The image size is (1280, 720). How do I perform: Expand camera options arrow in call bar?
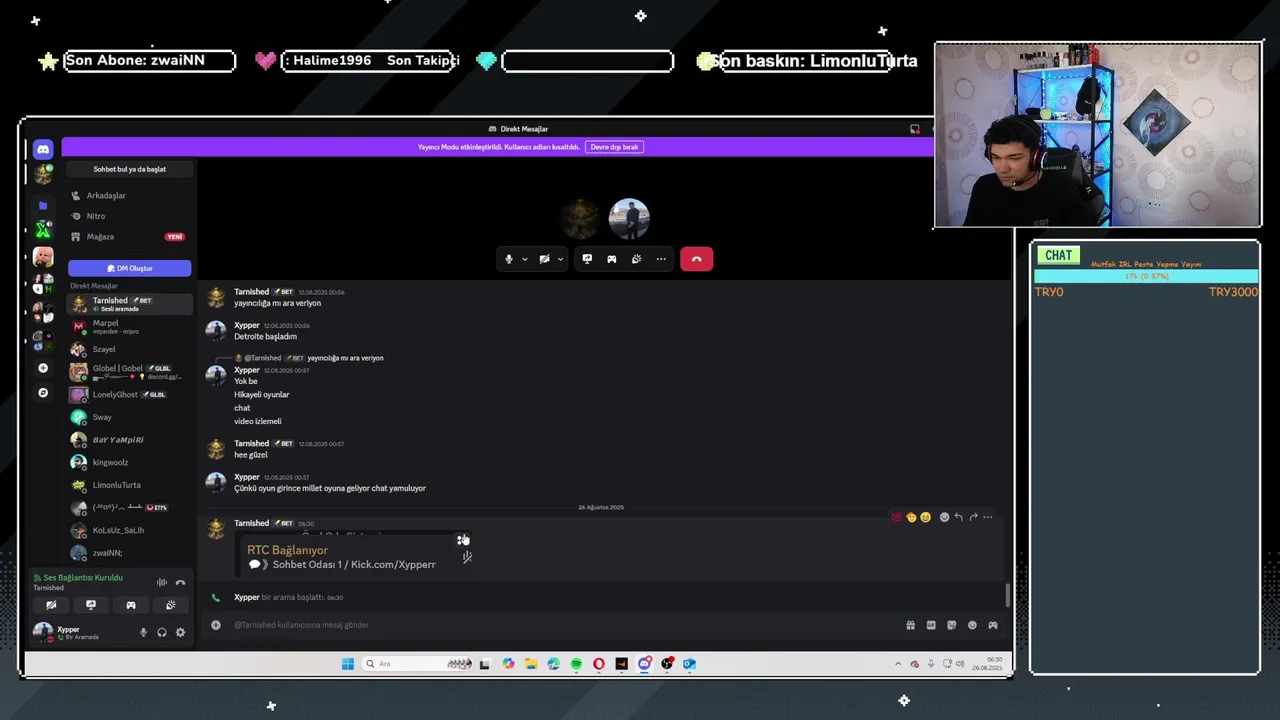(x=560, y=259)
